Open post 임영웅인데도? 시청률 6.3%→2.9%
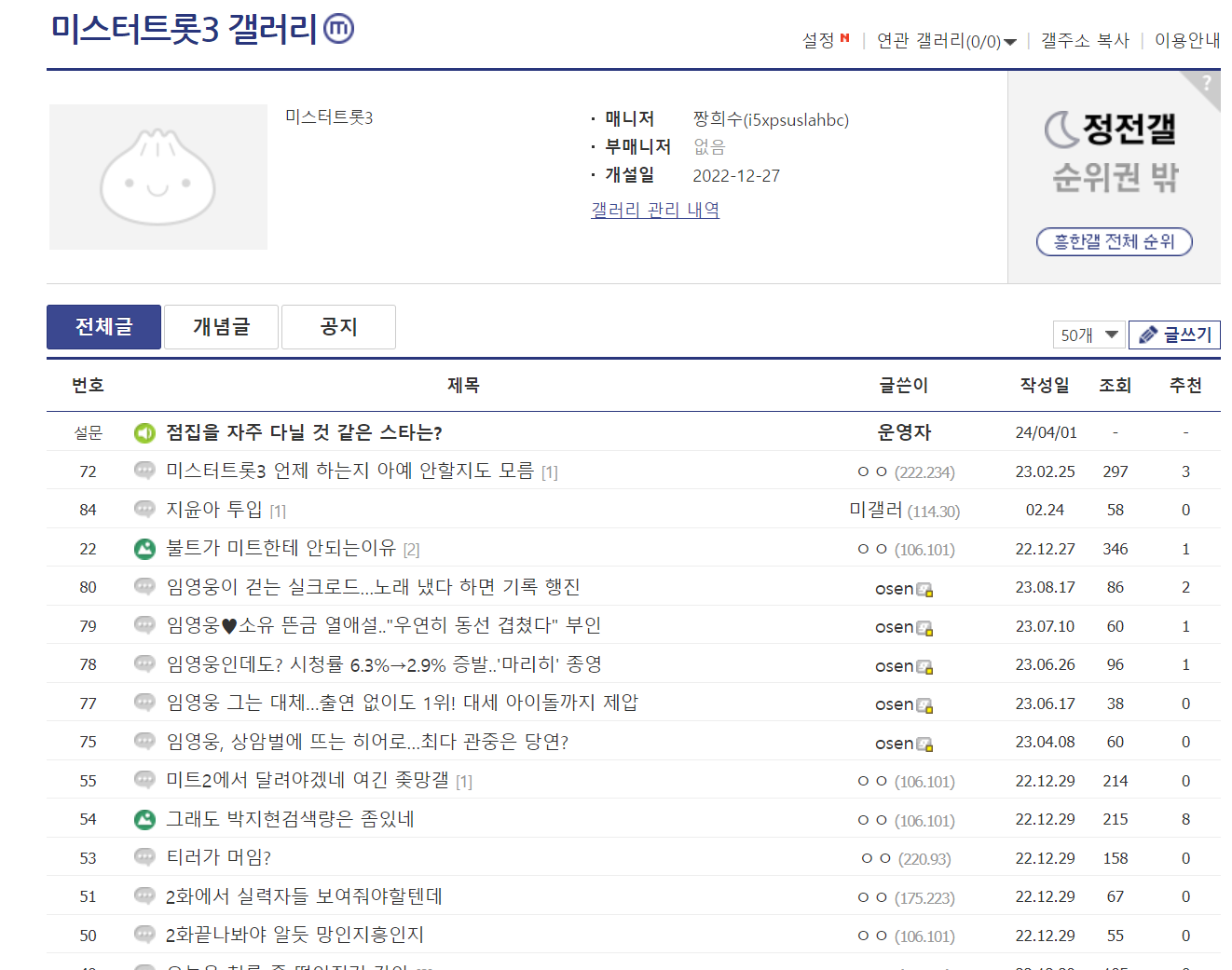Viewport: 1232px width, 970px height. pos(384,663)
